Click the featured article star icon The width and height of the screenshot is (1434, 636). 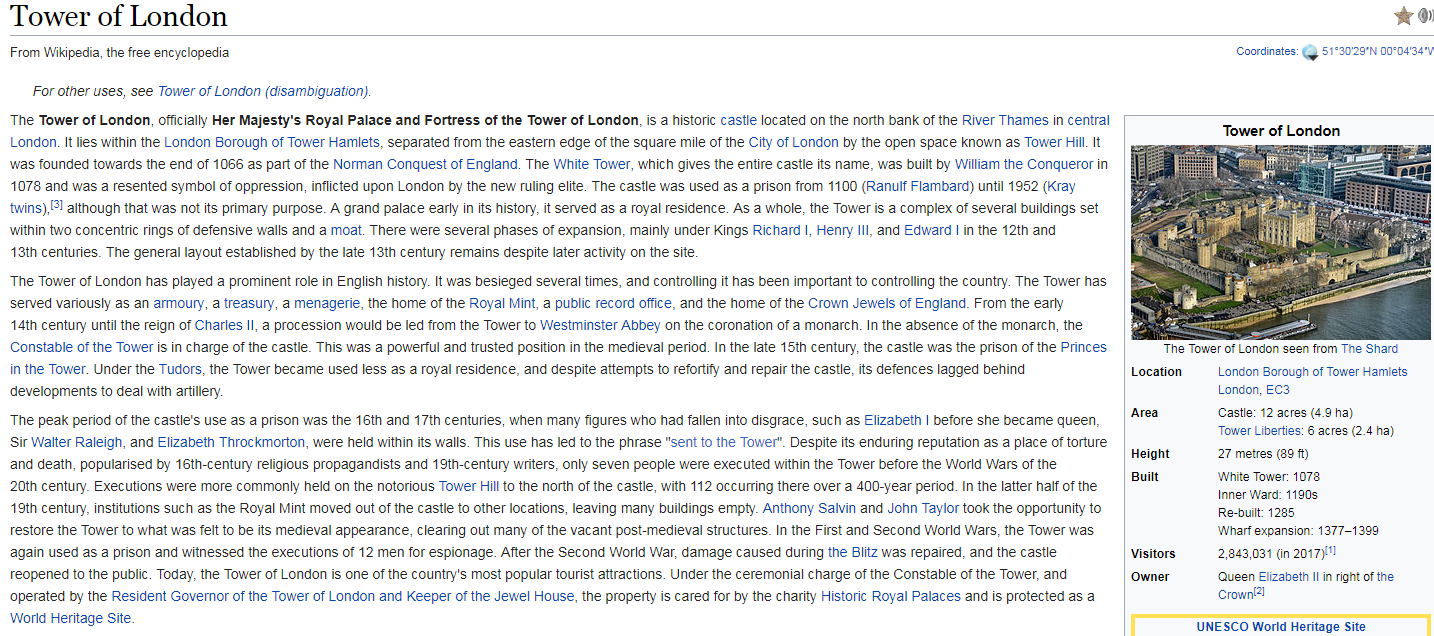tap(1403, 16)
